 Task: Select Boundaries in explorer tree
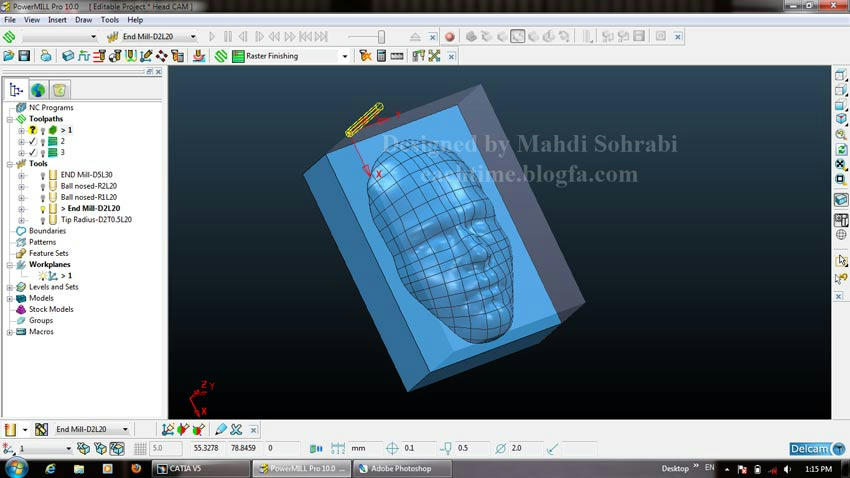[x=47, y=231]
